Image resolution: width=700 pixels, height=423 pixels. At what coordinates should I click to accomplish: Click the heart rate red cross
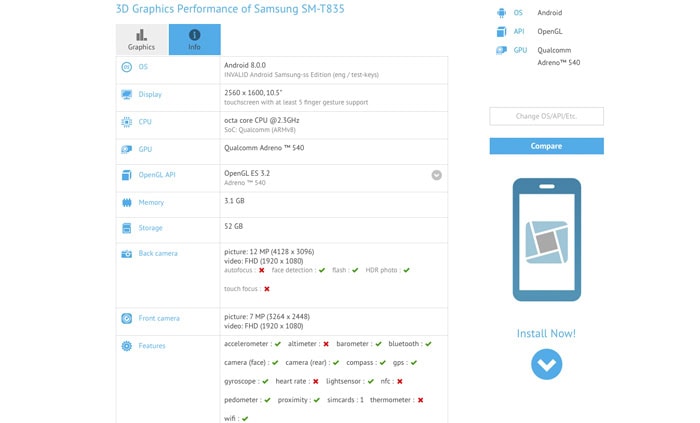pyautogui.click(x=316, y=382)
